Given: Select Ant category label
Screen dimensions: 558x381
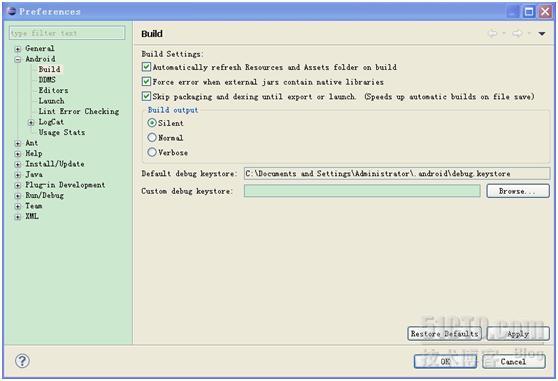Looking at the screenshot, I should tap(31, 143).
